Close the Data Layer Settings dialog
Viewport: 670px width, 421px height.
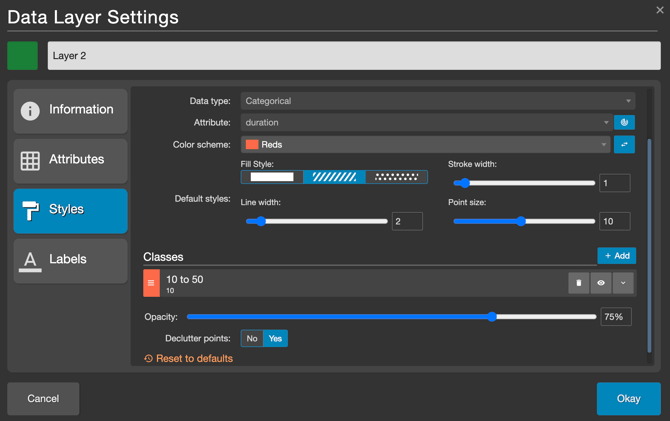[659, 10]
